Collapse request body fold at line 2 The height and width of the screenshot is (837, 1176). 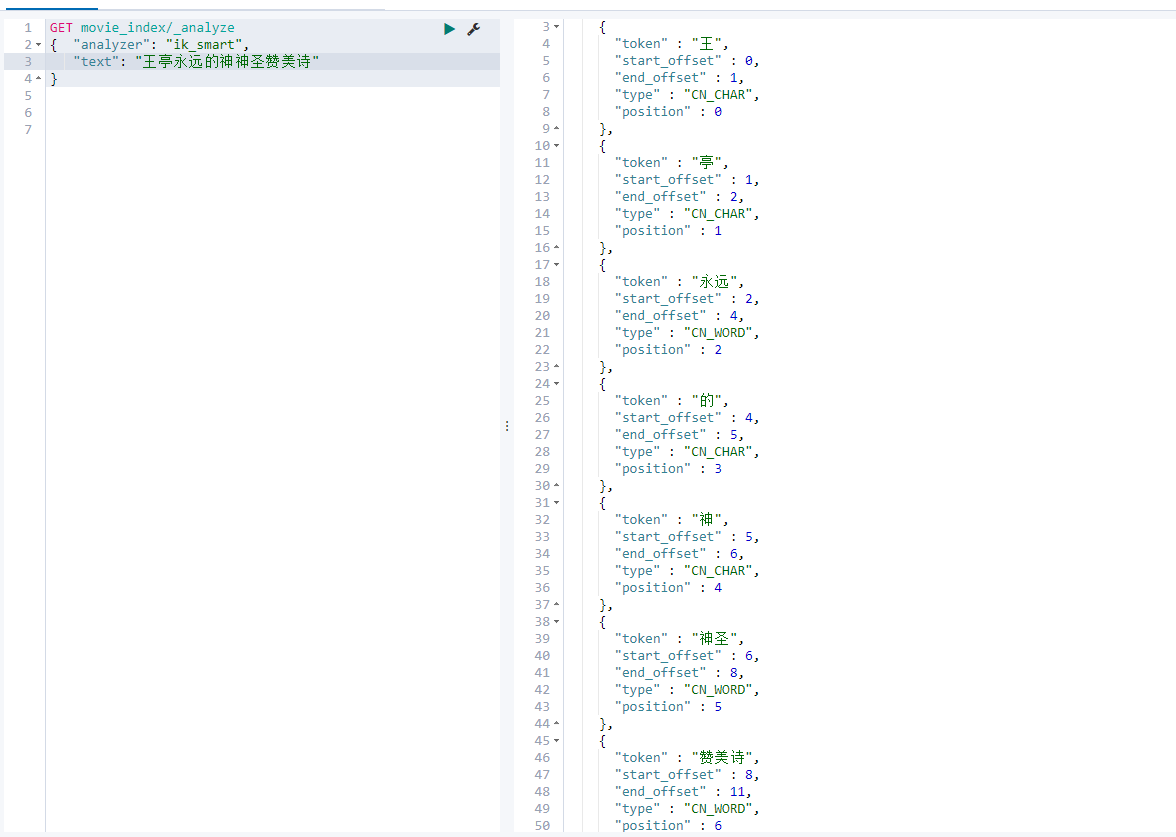[38, 45]
